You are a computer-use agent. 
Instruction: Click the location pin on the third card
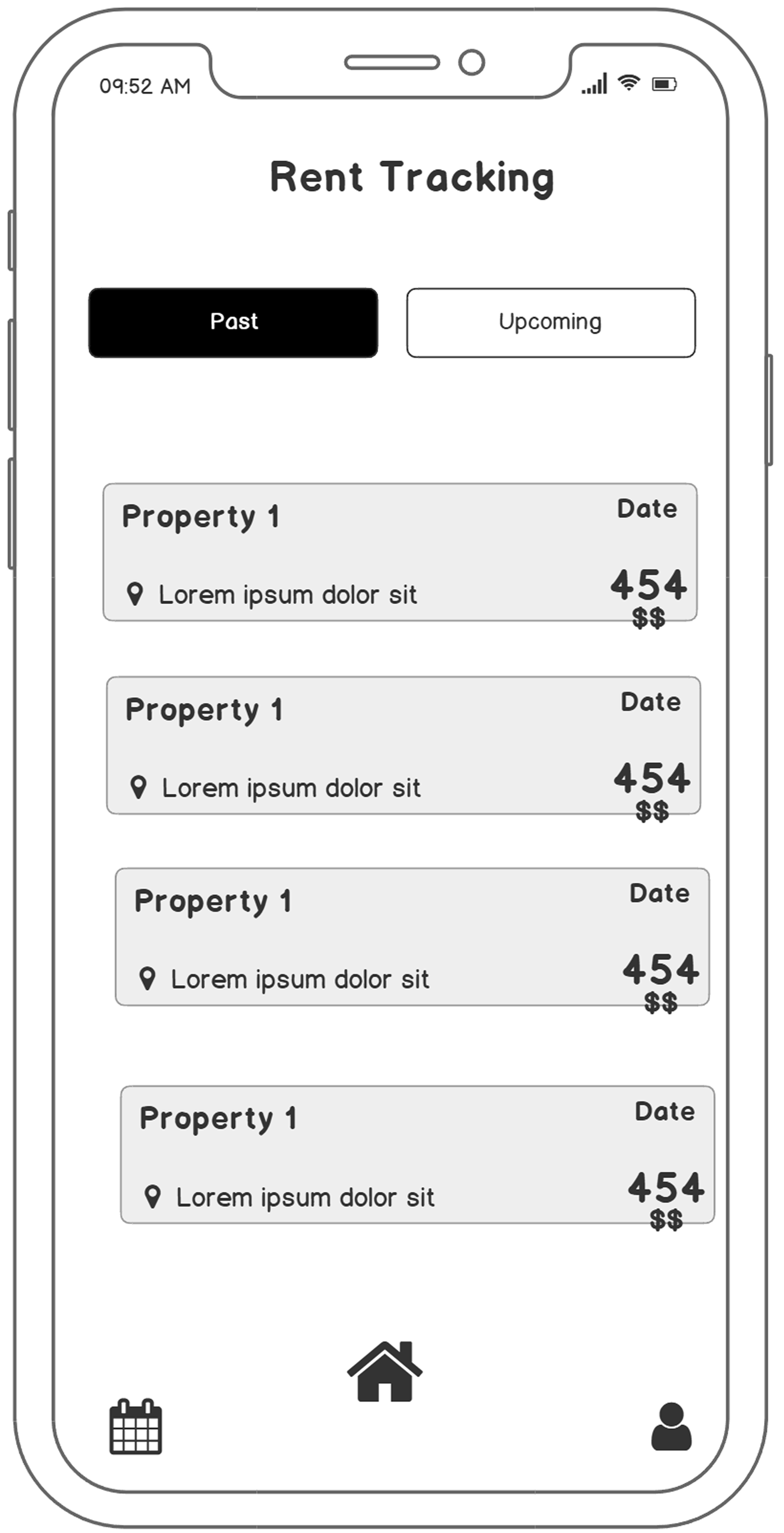[x=148, y=979]
